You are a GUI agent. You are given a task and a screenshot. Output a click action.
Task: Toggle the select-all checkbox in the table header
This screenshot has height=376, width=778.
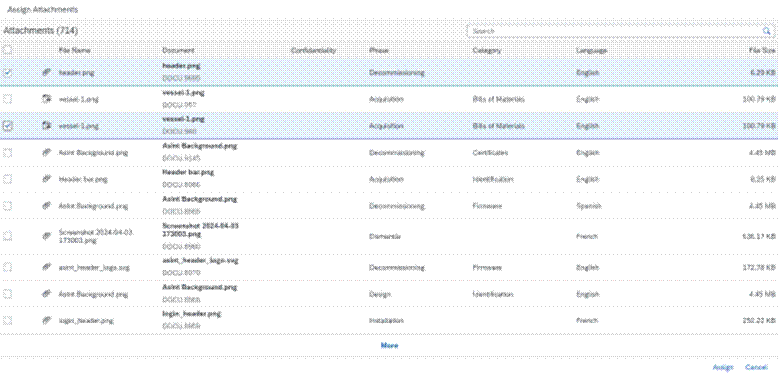click(x=7, y=50)
